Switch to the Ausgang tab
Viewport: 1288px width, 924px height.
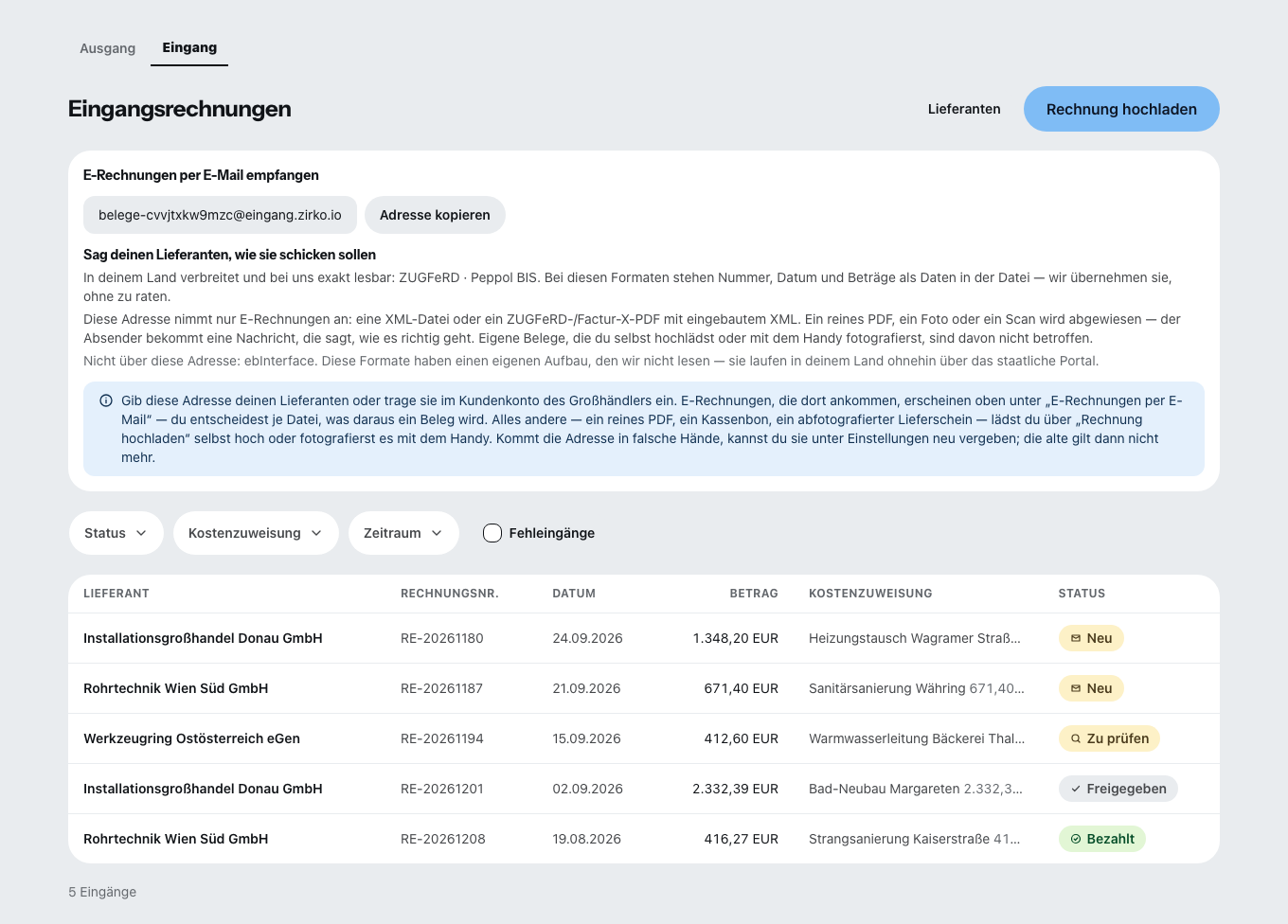108,48
